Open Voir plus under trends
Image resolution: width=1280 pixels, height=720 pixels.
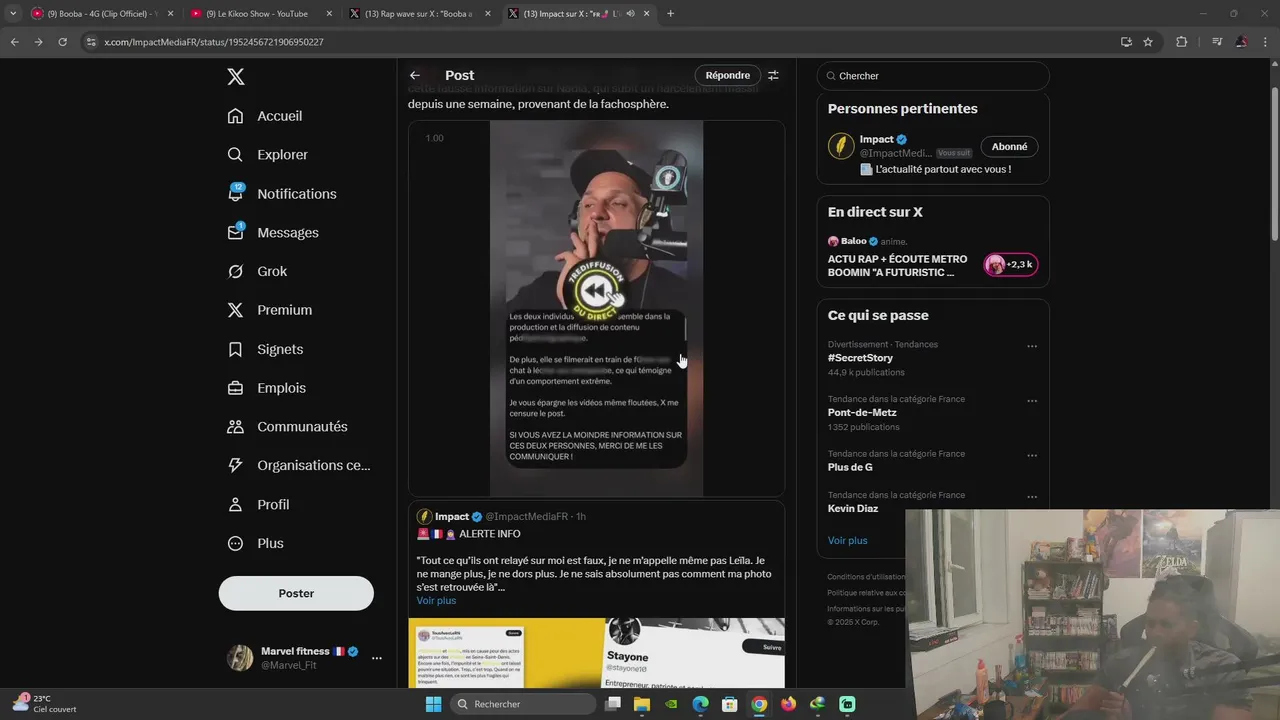tap(847, 540)
